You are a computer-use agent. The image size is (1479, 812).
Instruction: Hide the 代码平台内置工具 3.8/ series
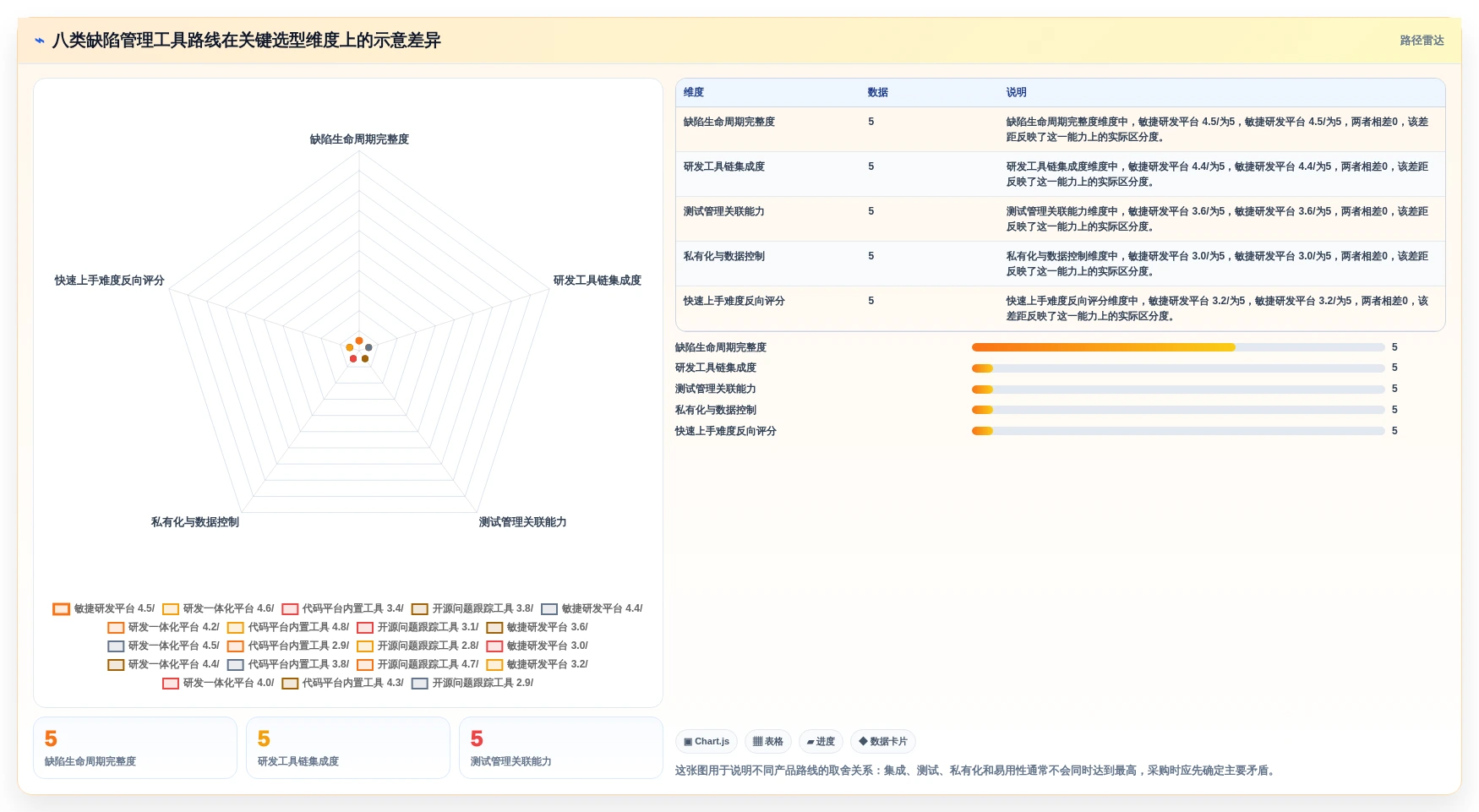point(288,664)
